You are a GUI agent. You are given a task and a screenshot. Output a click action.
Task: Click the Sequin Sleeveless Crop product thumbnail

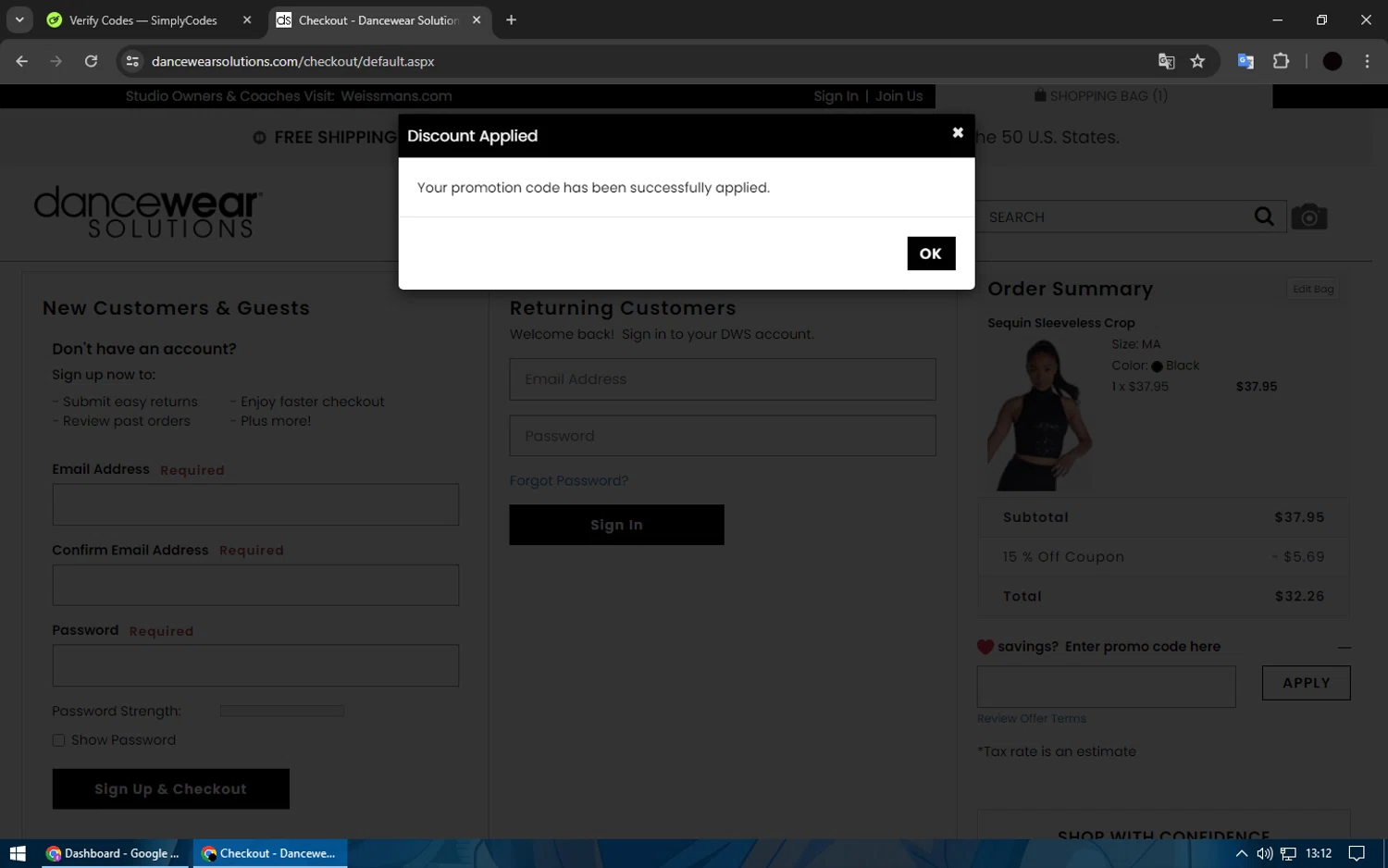[1040, 415]
